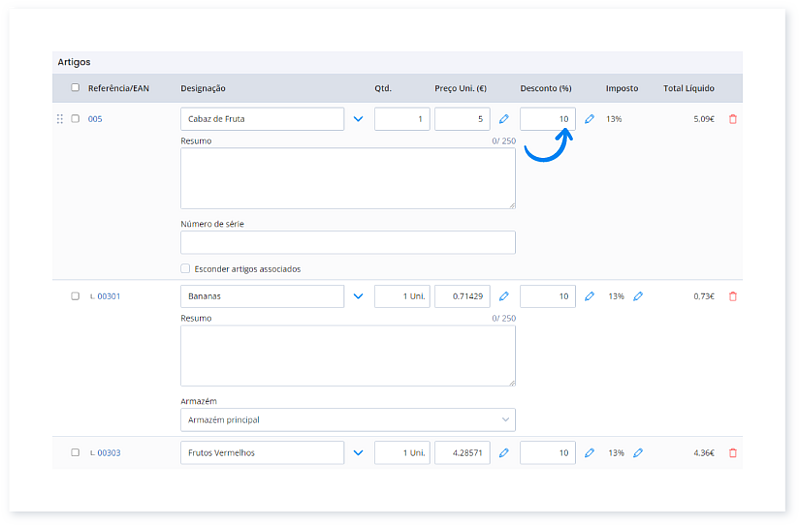Edit tax pencil icon for Bananas
This screenshot has width=800, height=526.
(638, 297)
